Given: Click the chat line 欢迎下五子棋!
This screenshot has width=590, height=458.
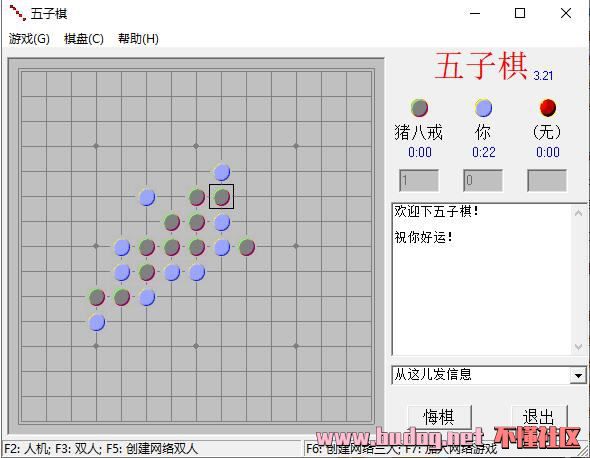Looking at the screenshot, I should [x=436, y=212].
